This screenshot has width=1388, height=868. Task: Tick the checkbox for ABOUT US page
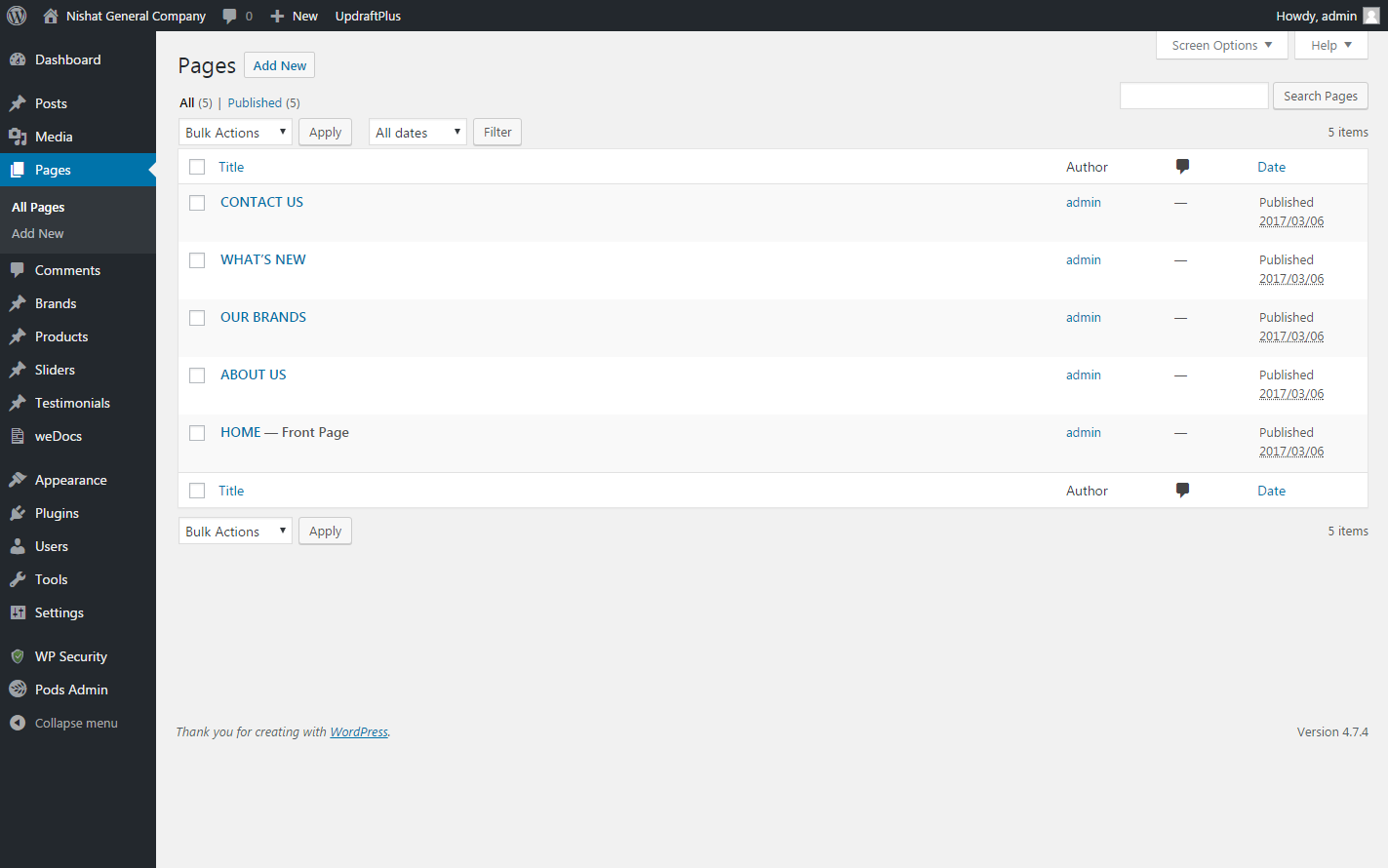click(x=197, y=375)
